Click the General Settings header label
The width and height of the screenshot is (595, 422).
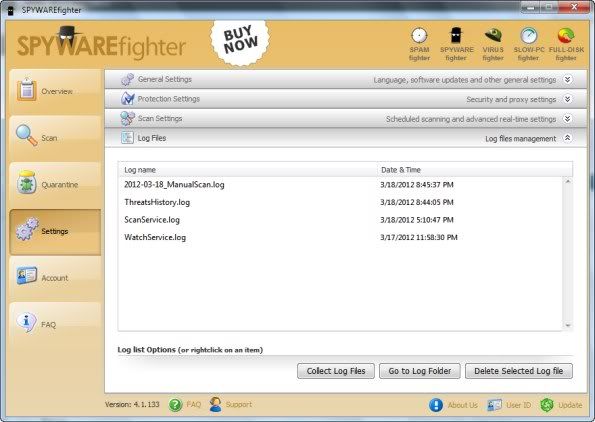[165, 79]
